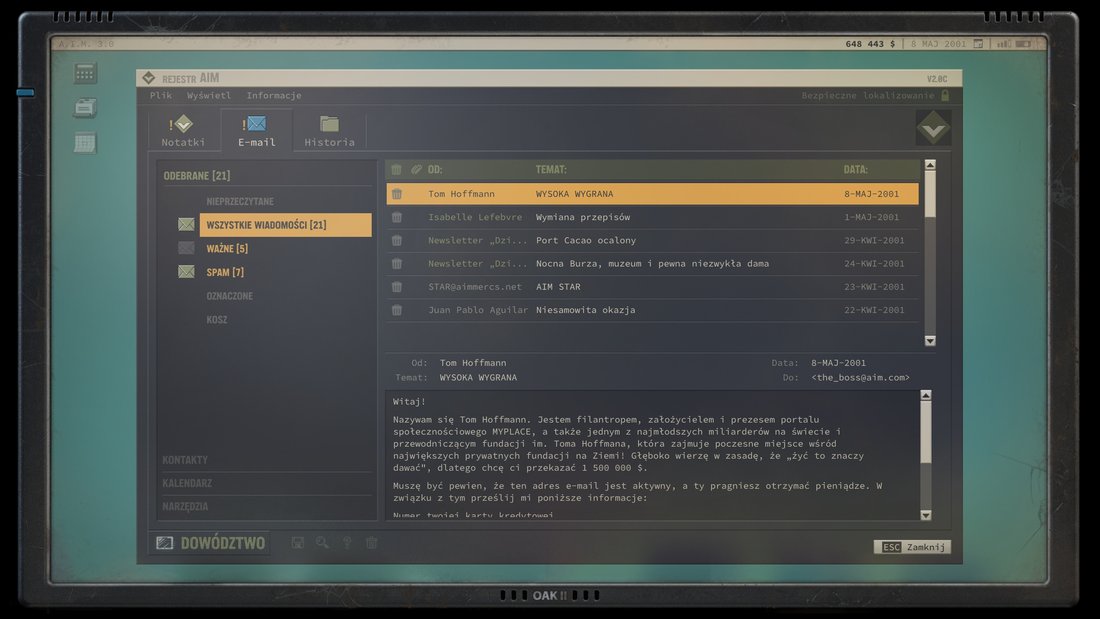Image resolution: width=1100 pixels, height=619 pixels.
Task: Open the Wyświetl menu
Action: (x=208, y=95)
